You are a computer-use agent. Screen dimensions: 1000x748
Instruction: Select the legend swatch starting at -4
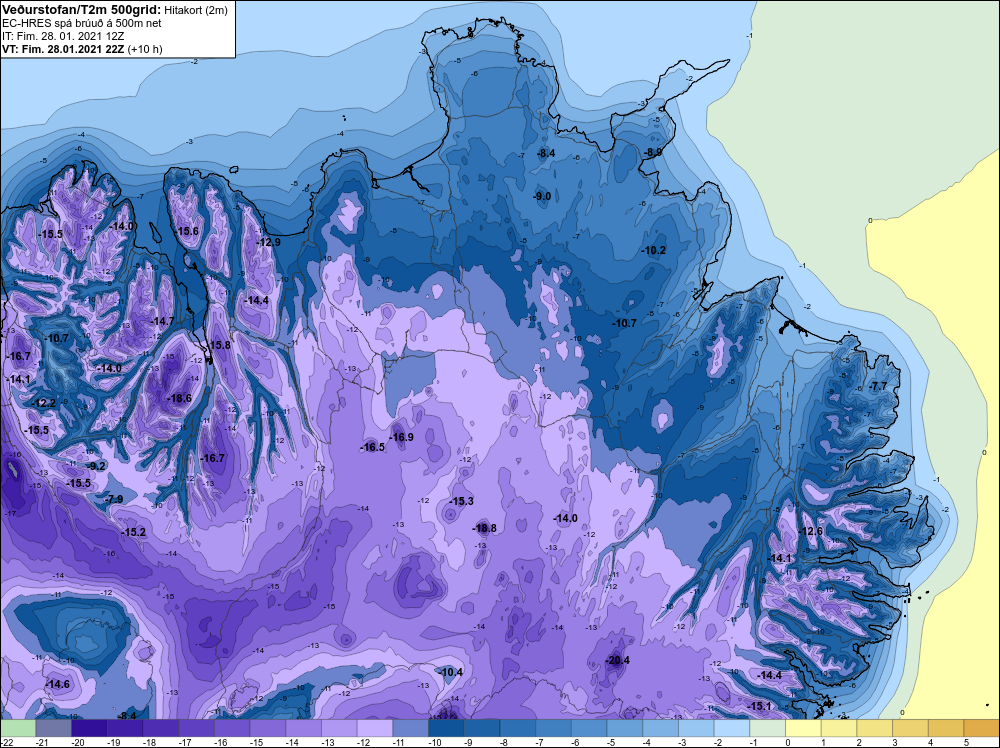(661, 728)
